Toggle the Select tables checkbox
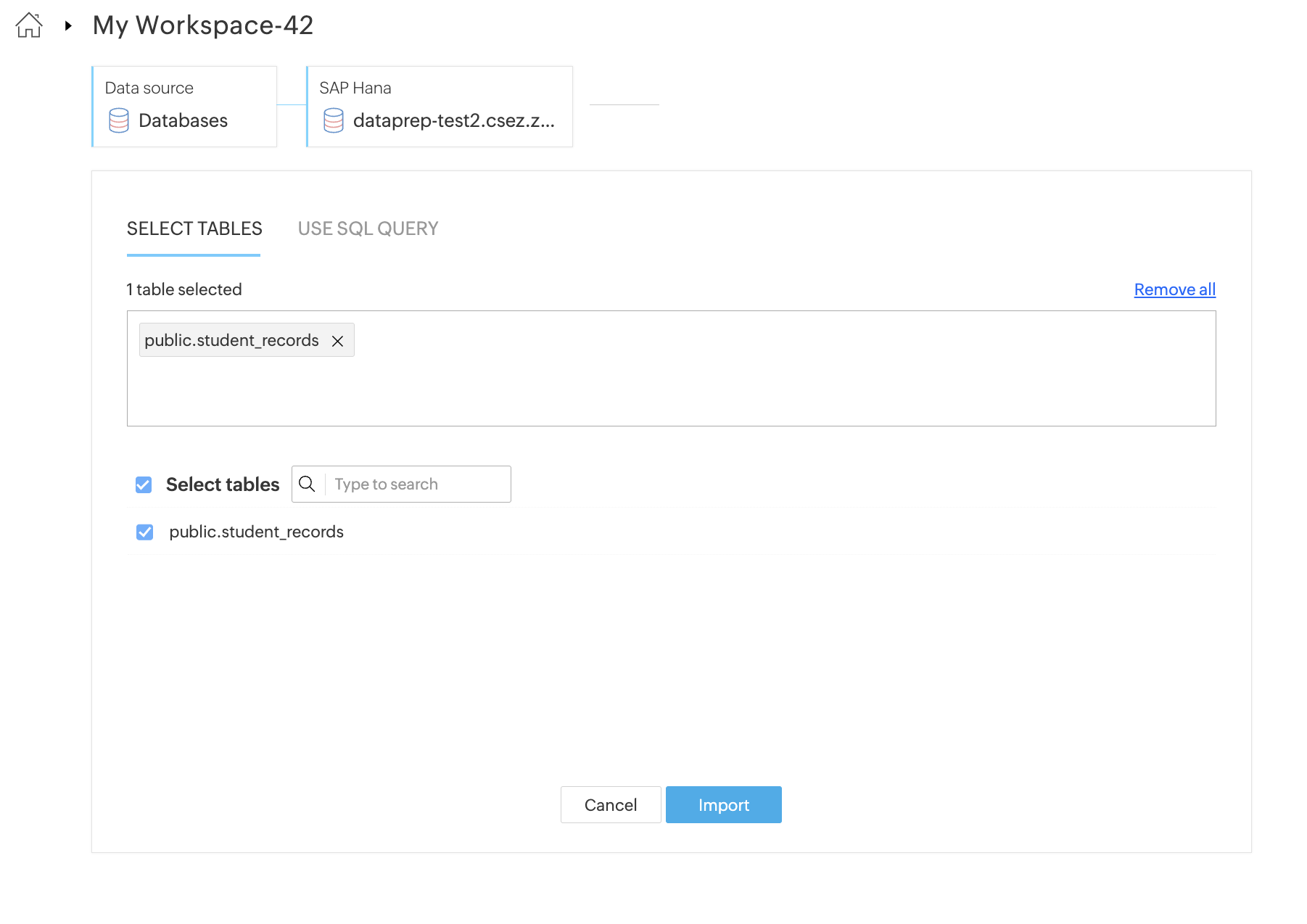The image size is (1307, 924). [x=144, y=484]
